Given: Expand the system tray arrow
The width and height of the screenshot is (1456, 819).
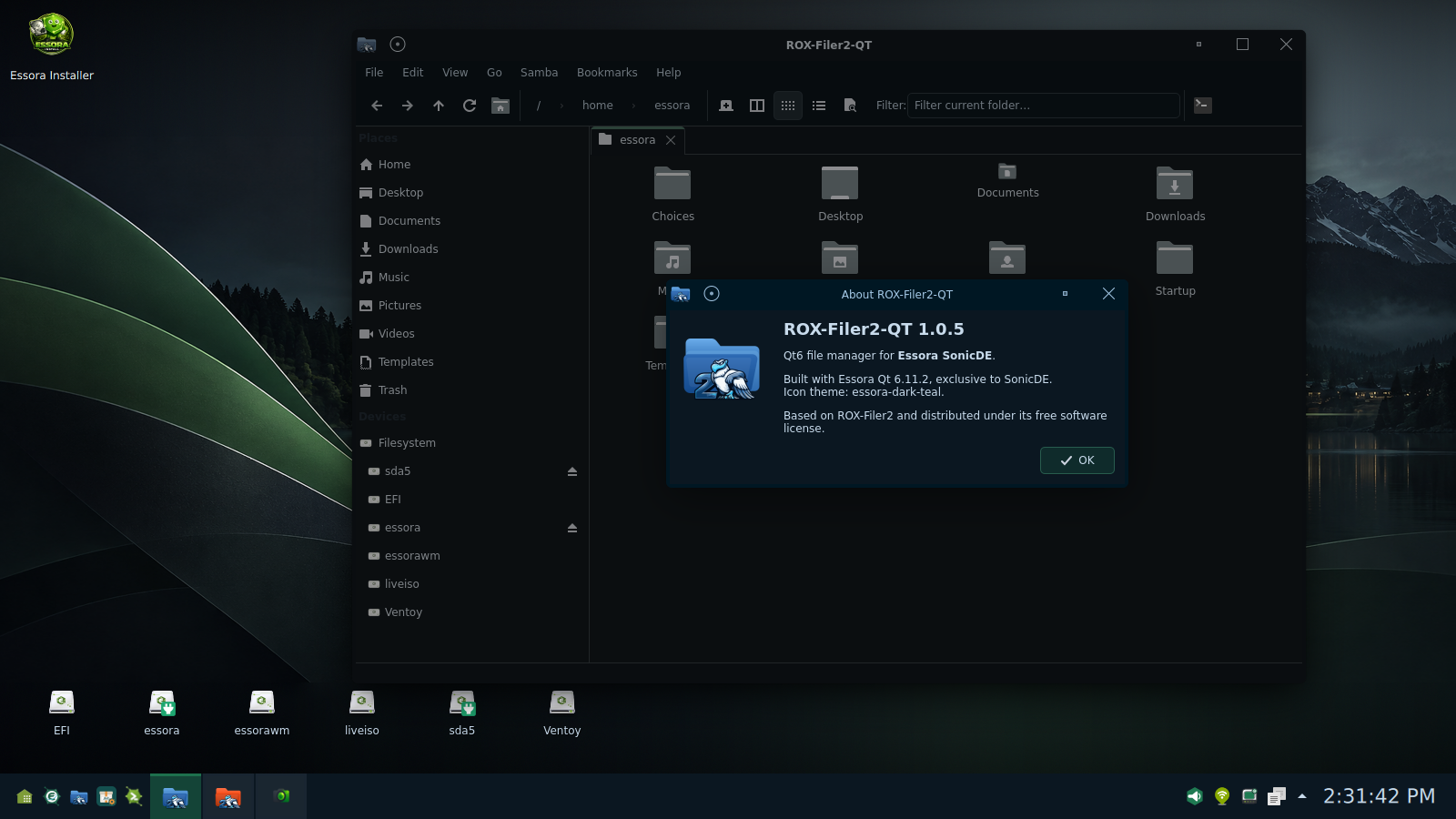Looking at the screenshot, I should pyautogui.click(x=1302, y=796).
